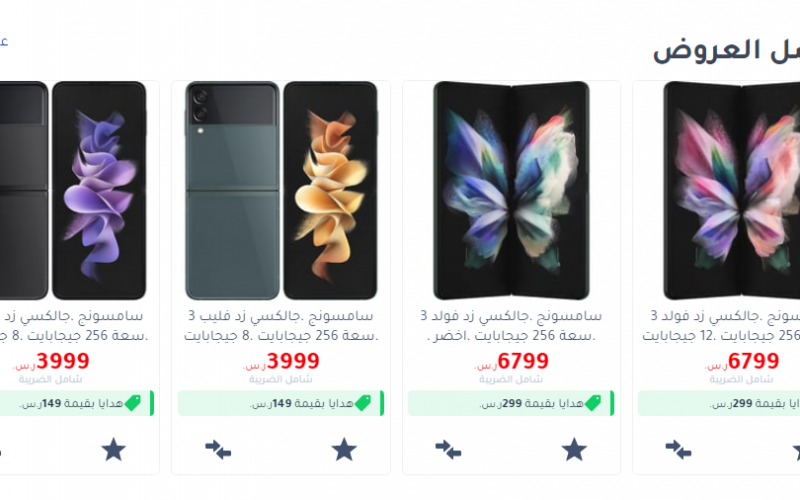Image resolution: width=800 pixels, height=500 pixels.
Task: Click 299 SAR gifts banner on green Fold 3
Action: (x=511, y=403)
